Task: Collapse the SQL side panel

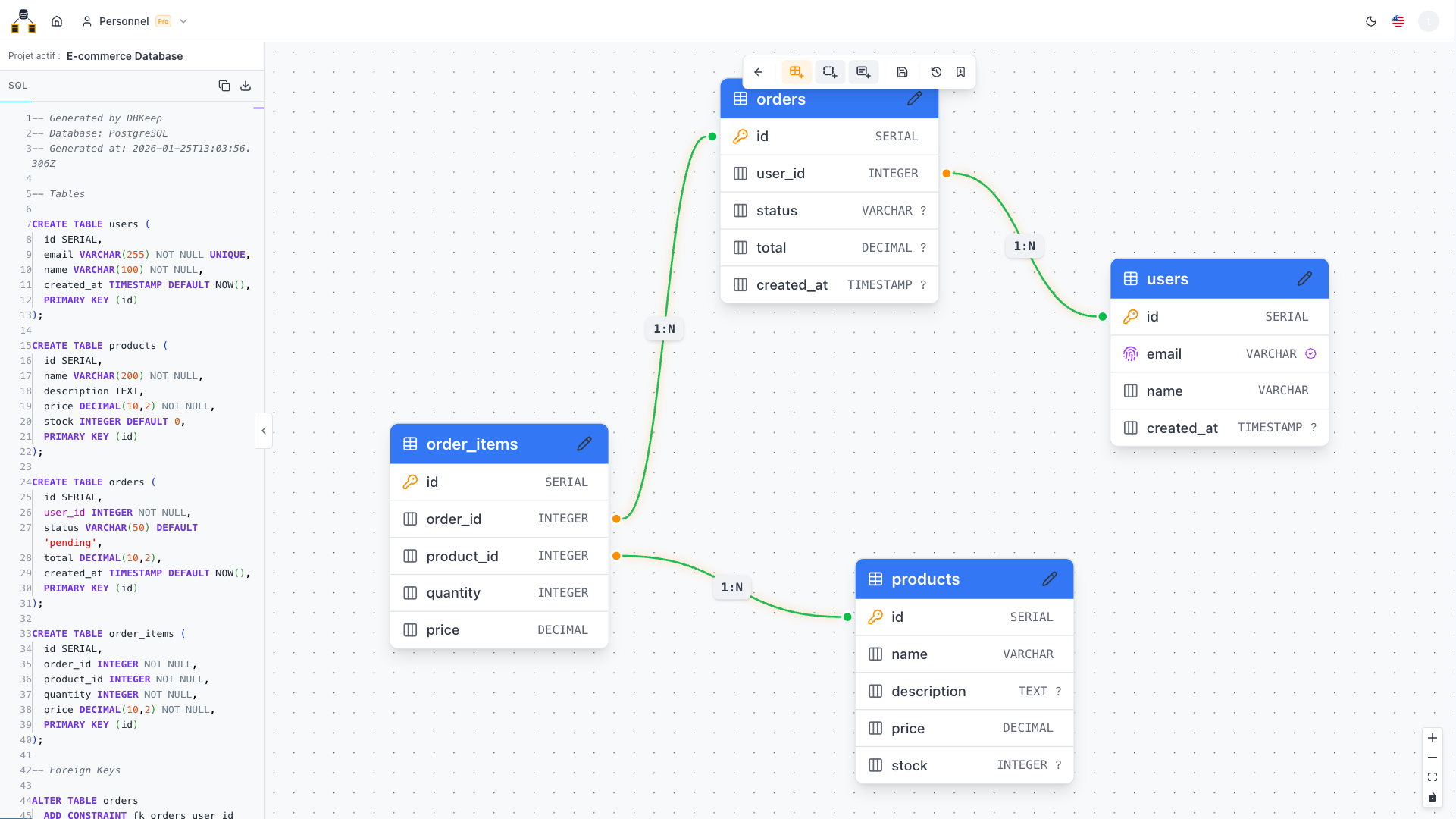Action: (263, 431)
